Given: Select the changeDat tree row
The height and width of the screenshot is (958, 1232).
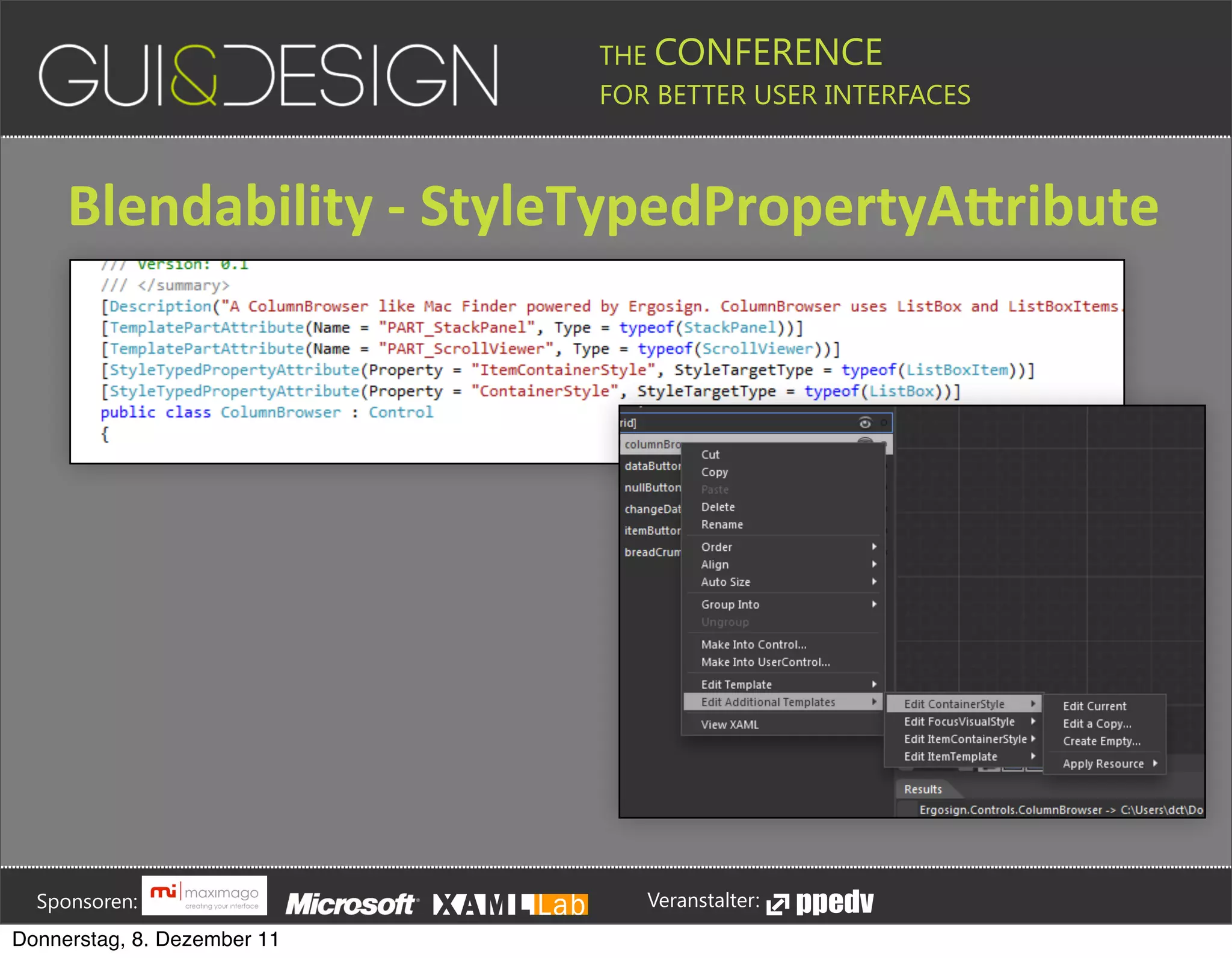Looking at the screenshot, I should click(x=652, y=509).
